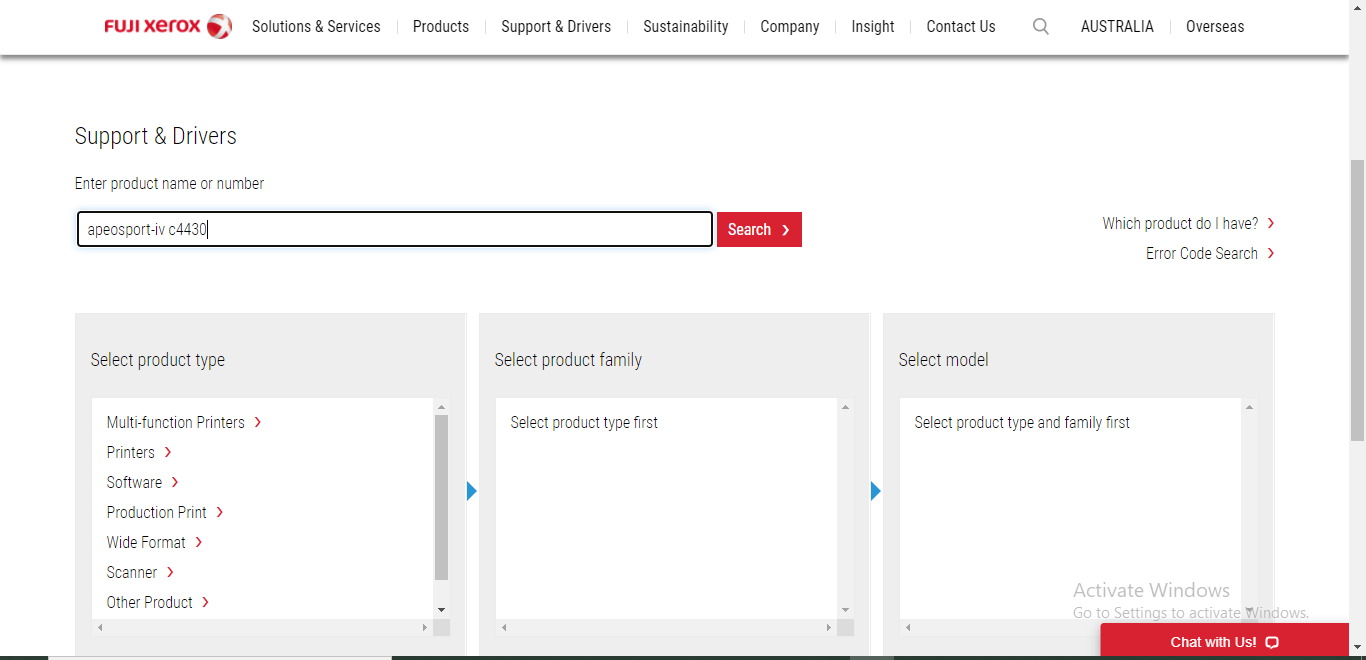
Task: Select AUSTRALIA region link
Action: (1117, 27)
